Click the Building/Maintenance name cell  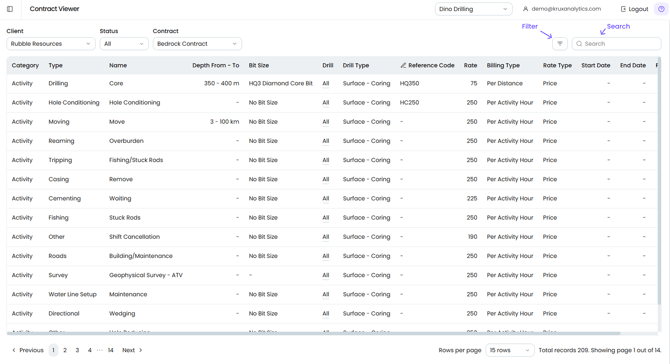(x=141, y=256)
